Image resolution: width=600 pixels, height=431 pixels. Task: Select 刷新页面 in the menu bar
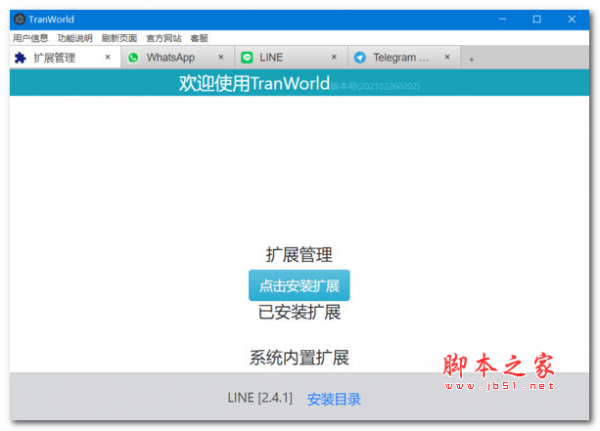pos(119,38)
